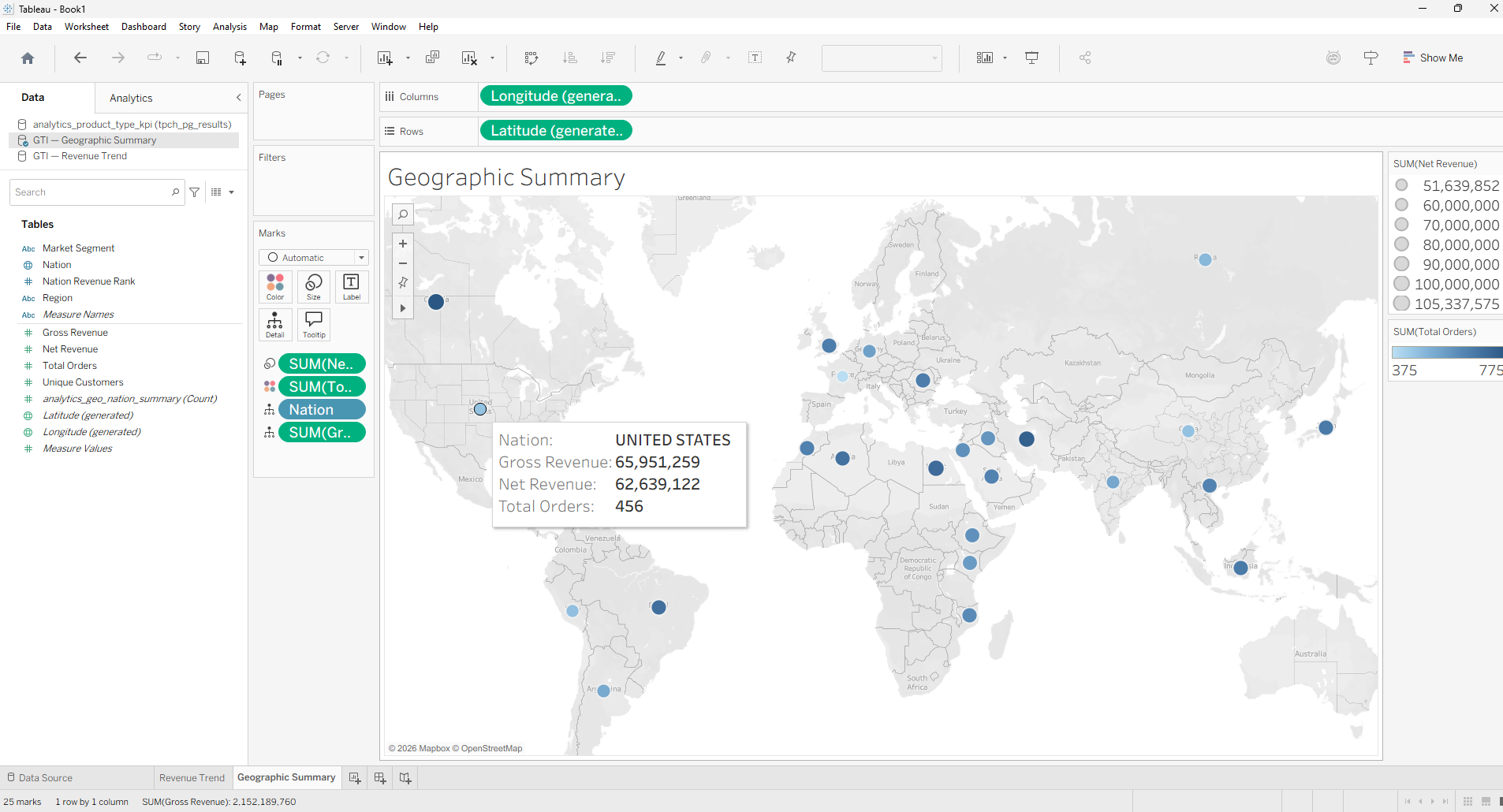
Task: Duplicate the sheet toolbar icon
Action: pyautogui.click(x=432, y=58)
